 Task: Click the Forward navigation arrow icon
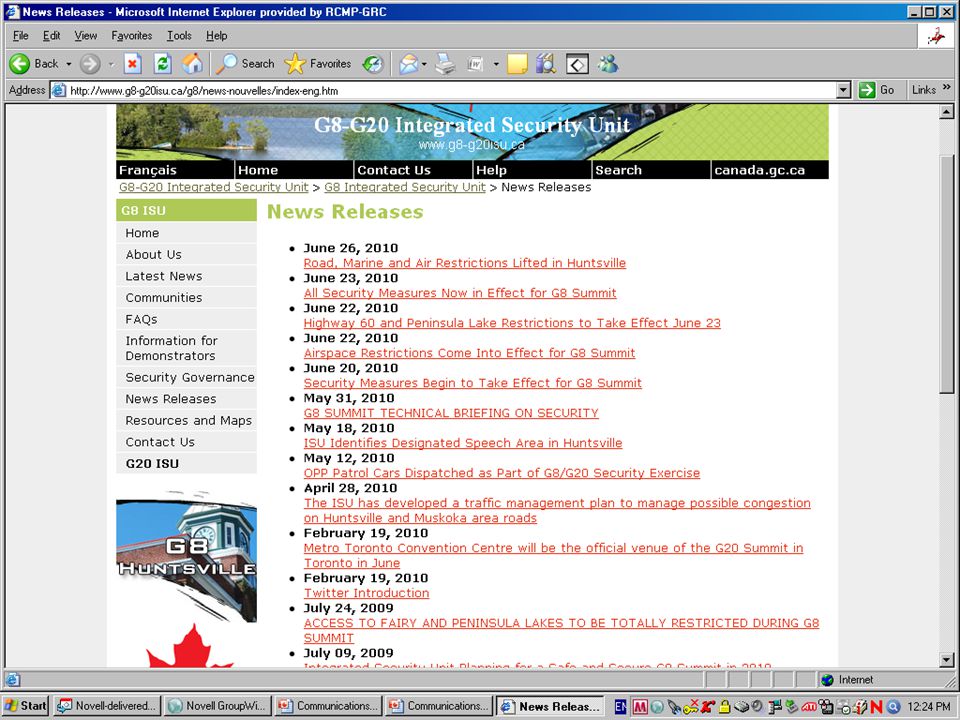(90, 64)
